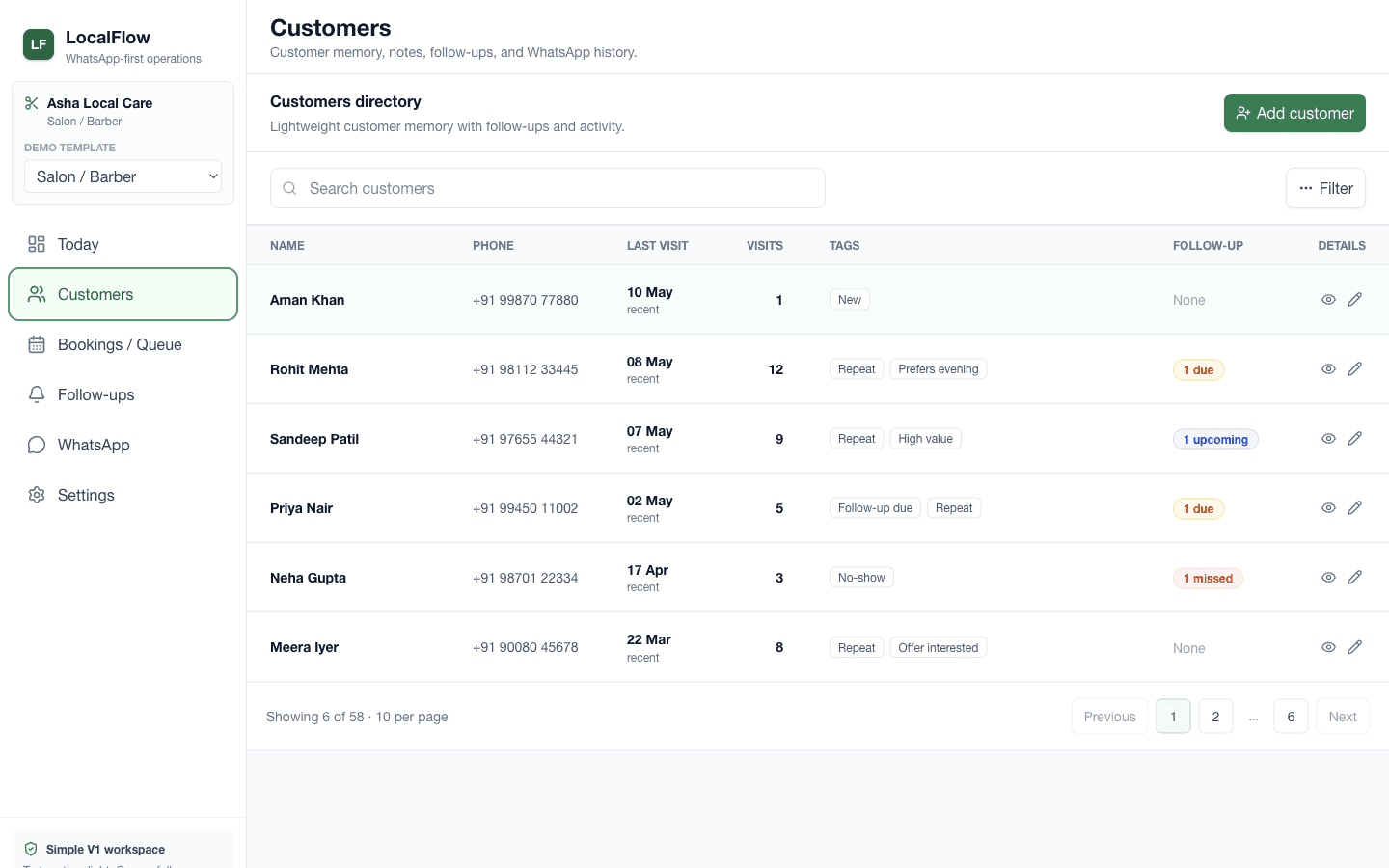
Task: Open the Salon / Barber template dropdown
Action: tap(123, 176)
